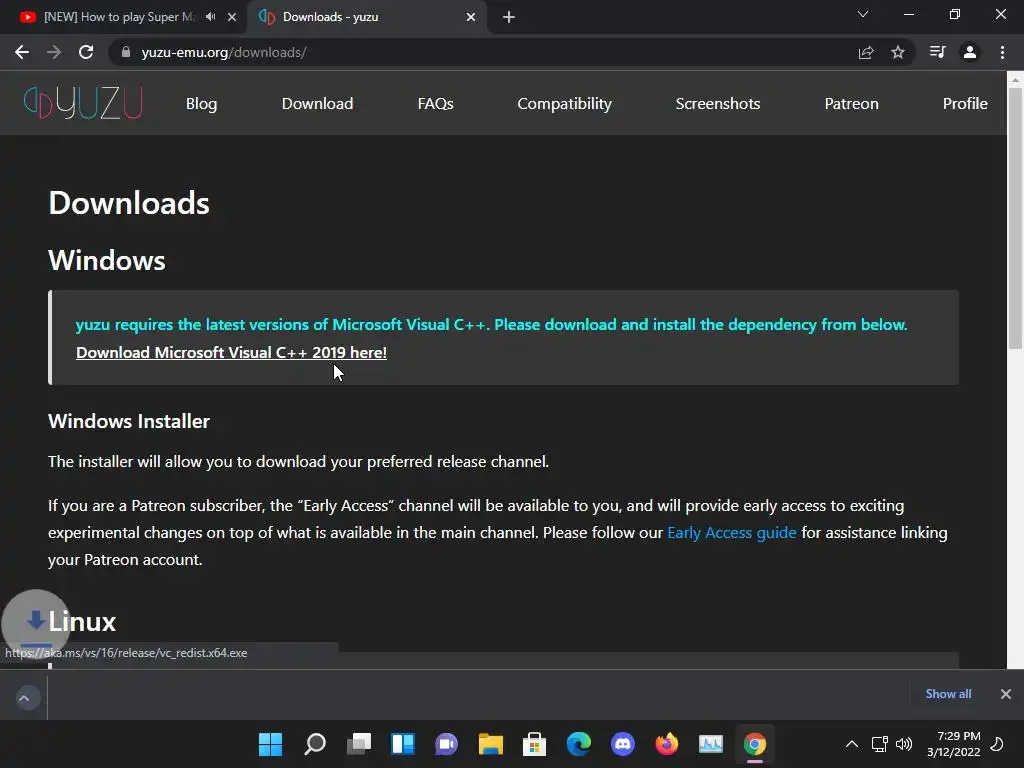Image resolution: width=1024 pixels, height=768 pixels.
Task: Click the focus assist moon tray icon
Action: 997,744
